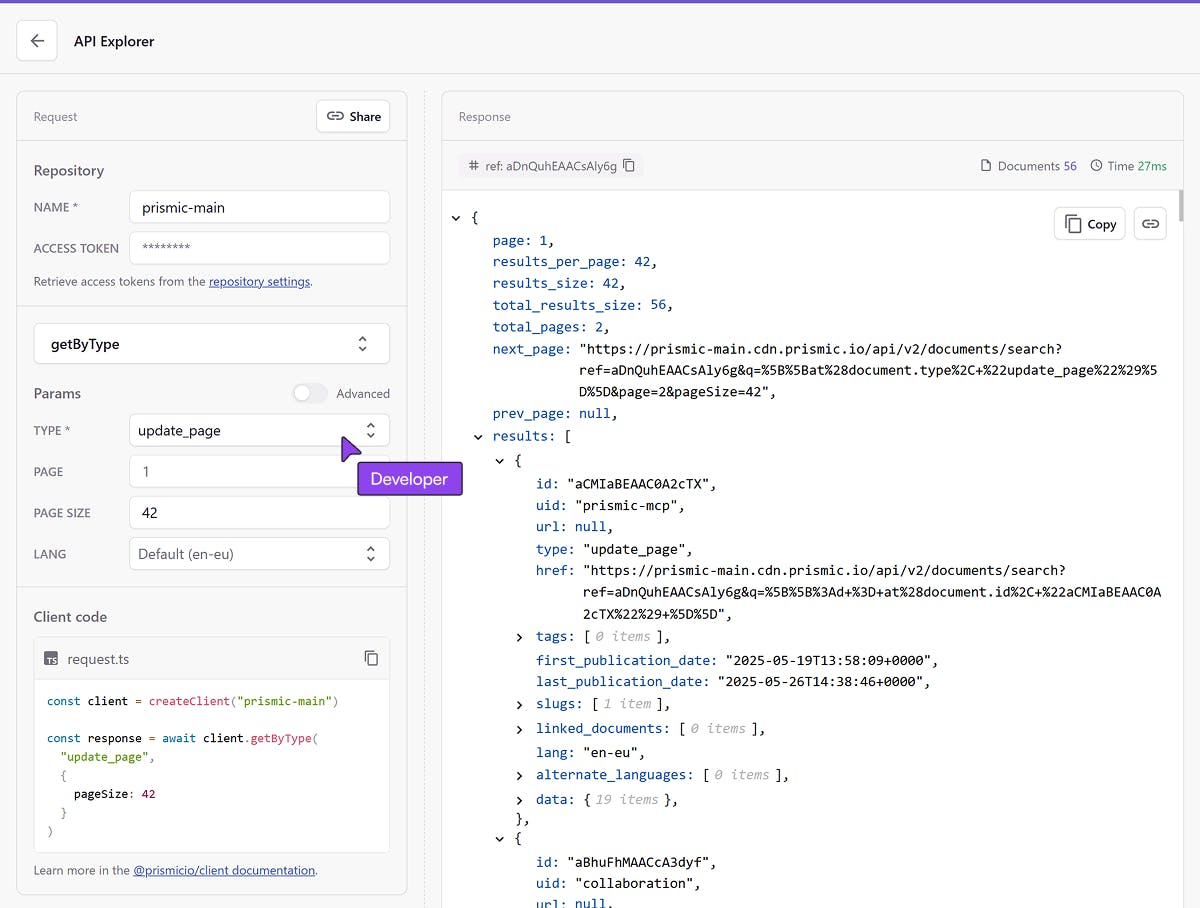This screenshot has width=1200, height=908.
Task: Click the hash icon beside ref
Action: [474, 166]
